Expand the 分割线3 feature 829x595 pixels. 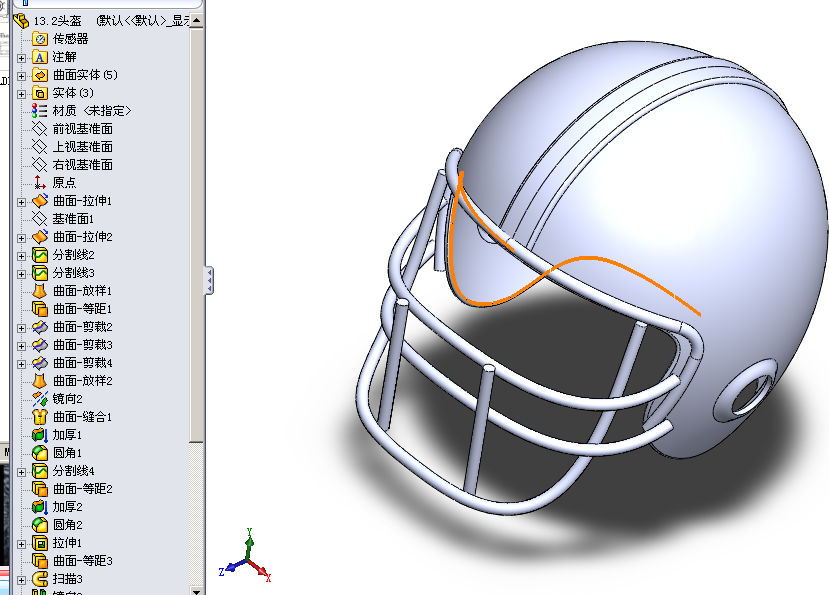pyautogui.click(x=22, y=274)
